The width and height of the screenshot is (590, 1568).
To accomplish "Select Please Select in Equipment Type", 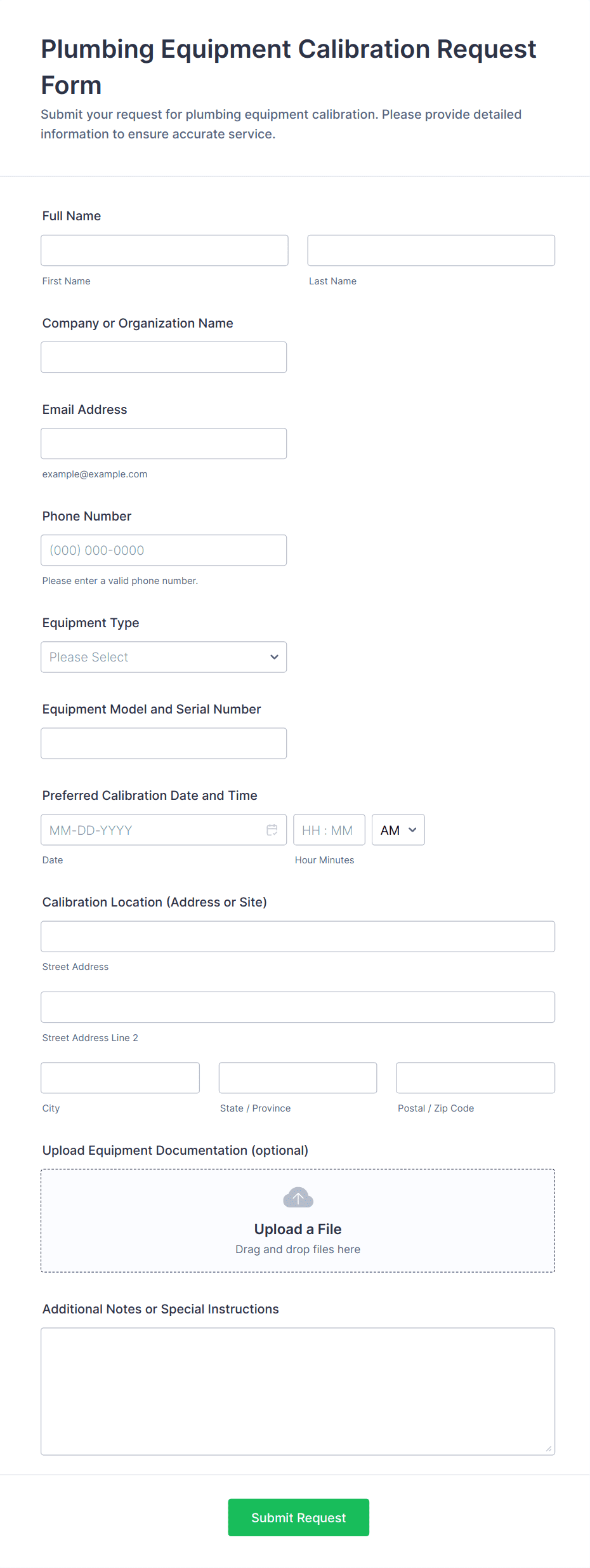I will (x=164, y=657).
